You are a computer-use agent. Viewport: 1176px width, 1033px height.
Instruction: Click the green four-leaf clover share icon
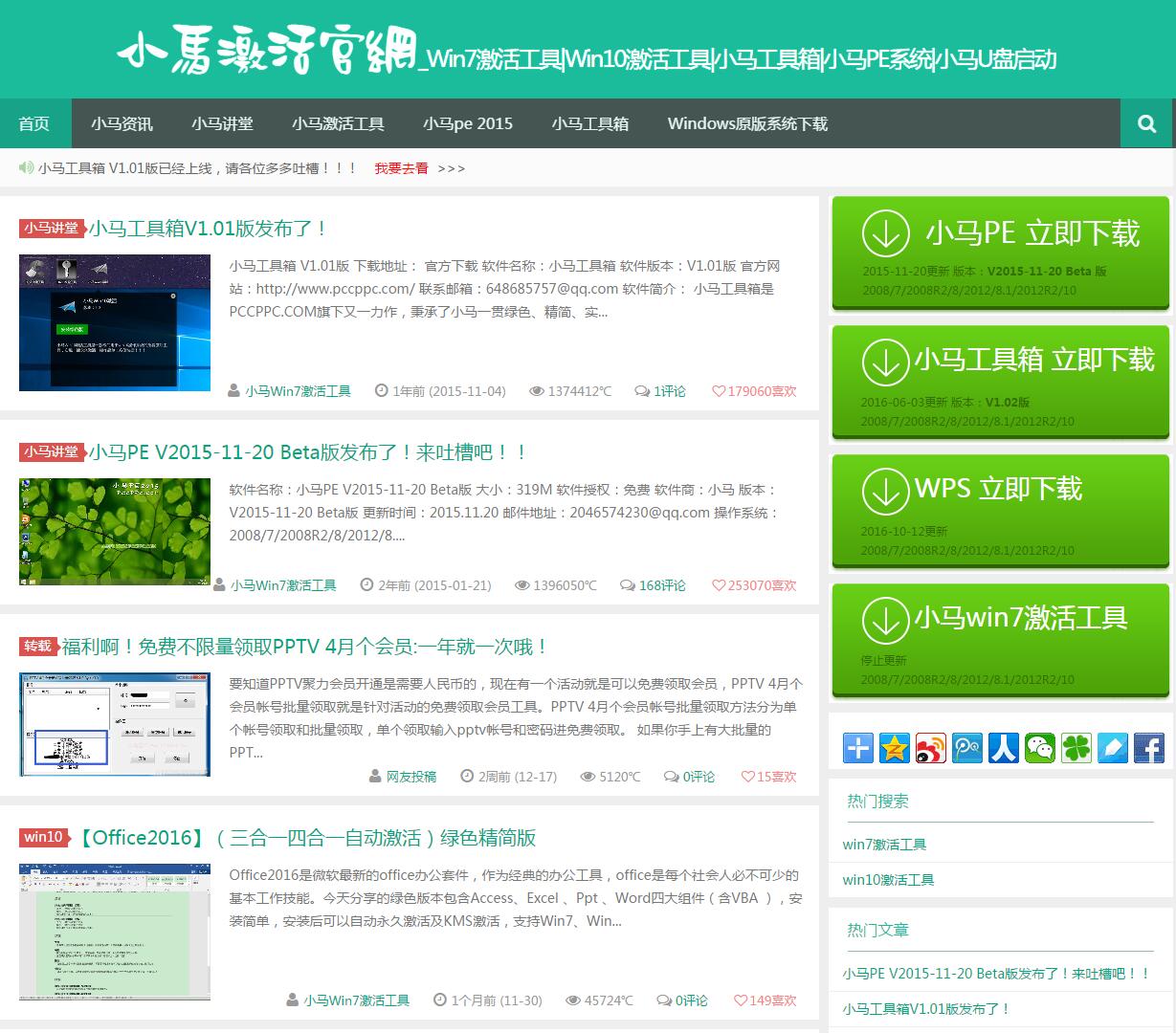1076,748
